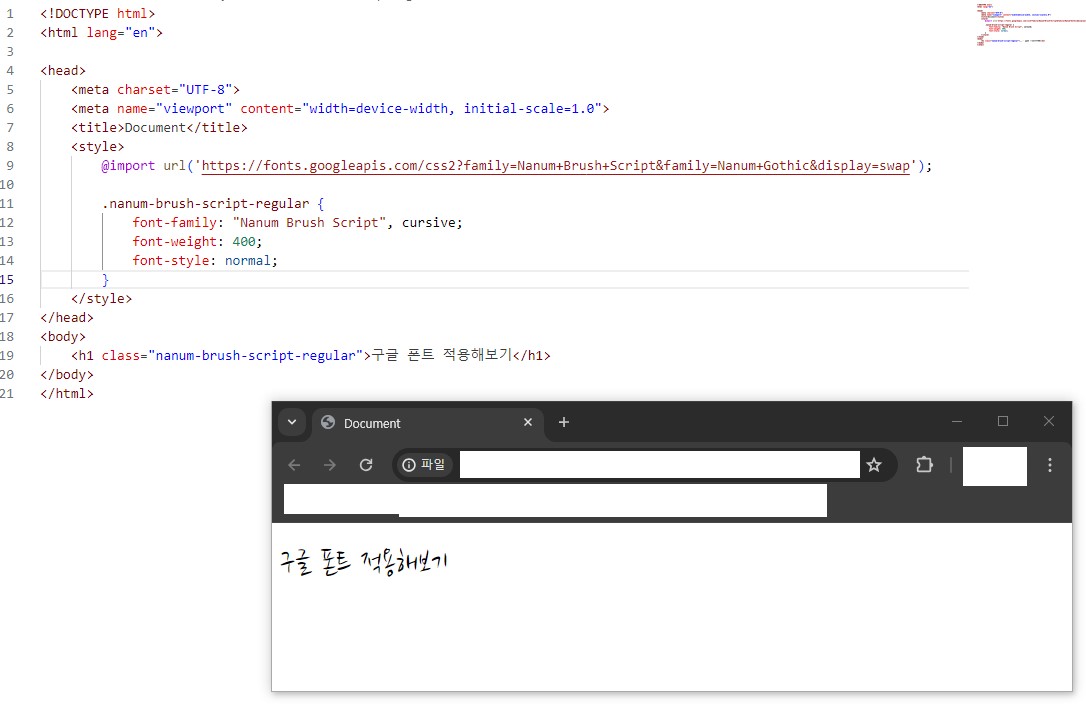Click the <!DOCTYPE html> line
This screenshot has width=1086, height=710.
point(98,14)
